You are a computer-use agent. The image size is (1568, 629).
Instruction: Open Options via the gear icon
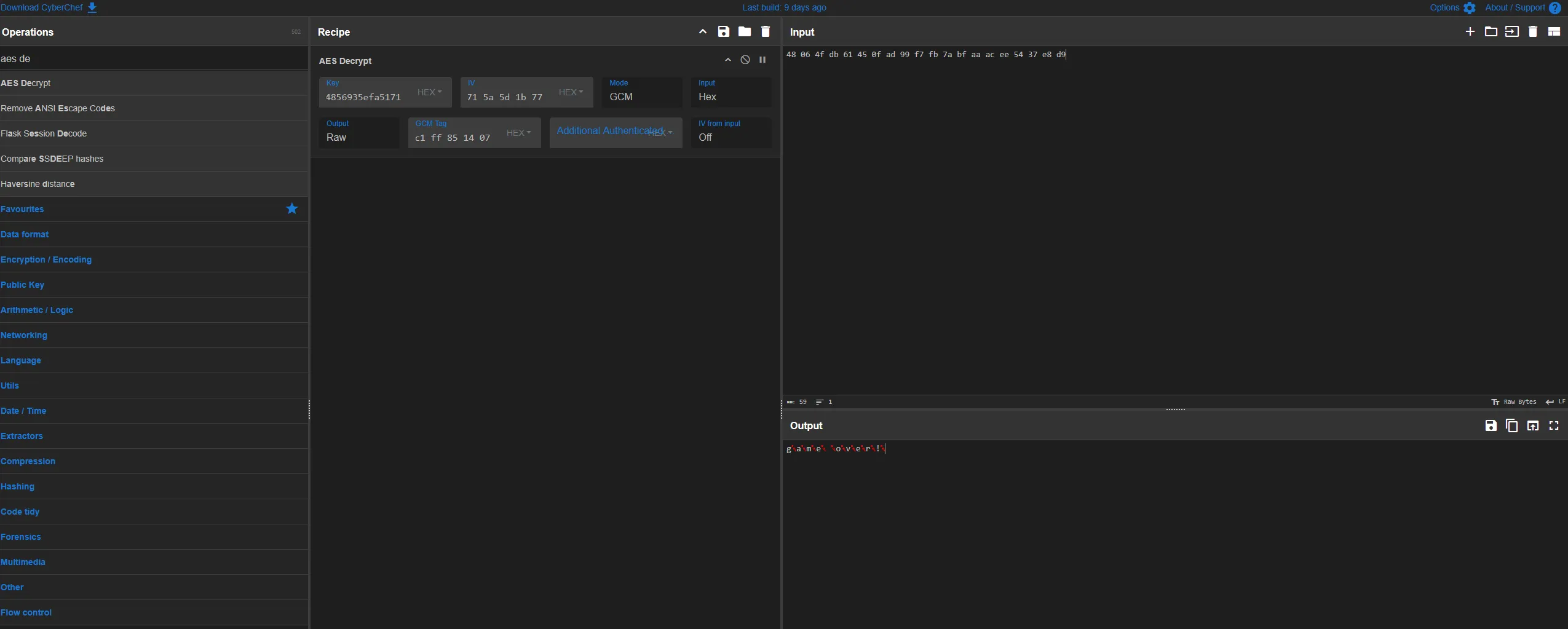1470,8
